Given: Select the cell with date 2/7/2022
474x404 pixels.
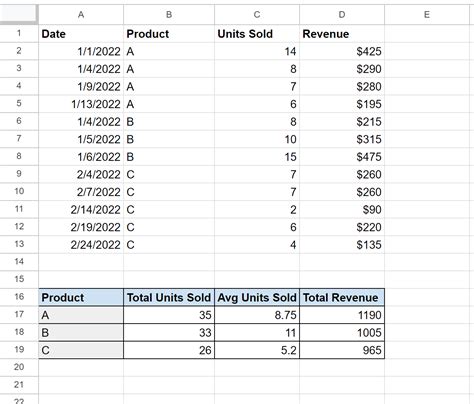Looking at the screenshot, I should coord(81,192).
